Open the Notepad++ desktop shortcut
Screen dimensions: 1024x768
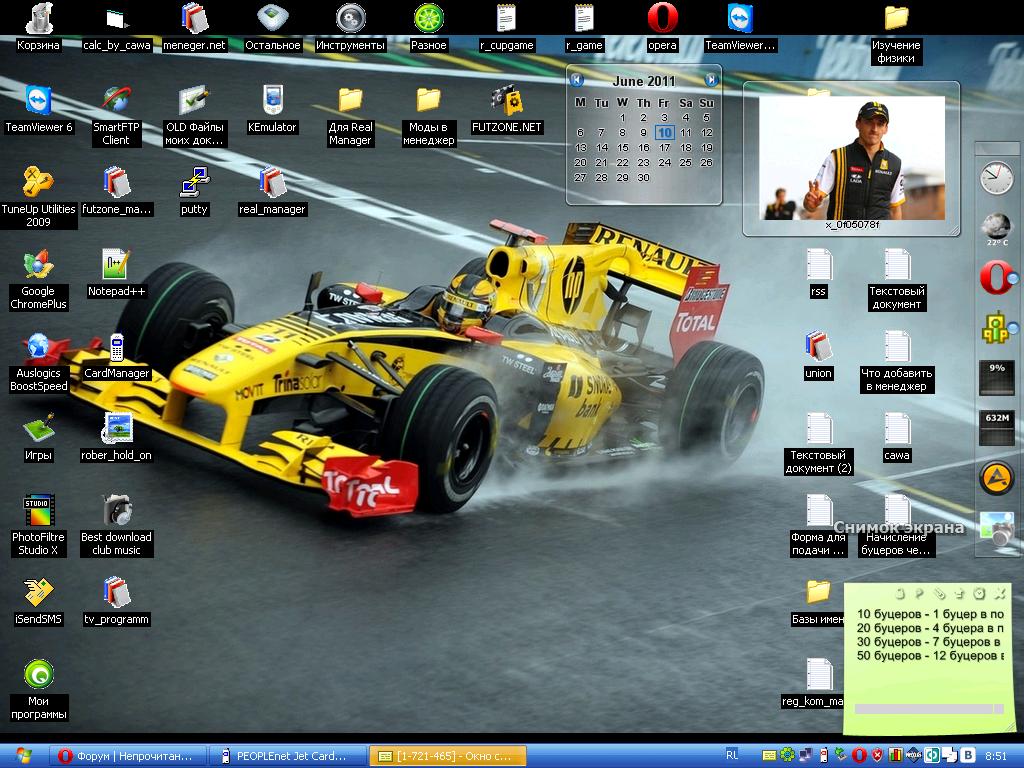116,267
